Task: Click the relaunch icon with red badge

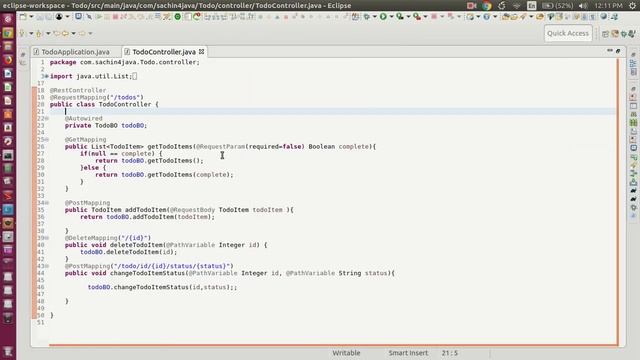Action: [x=197, y=17]
